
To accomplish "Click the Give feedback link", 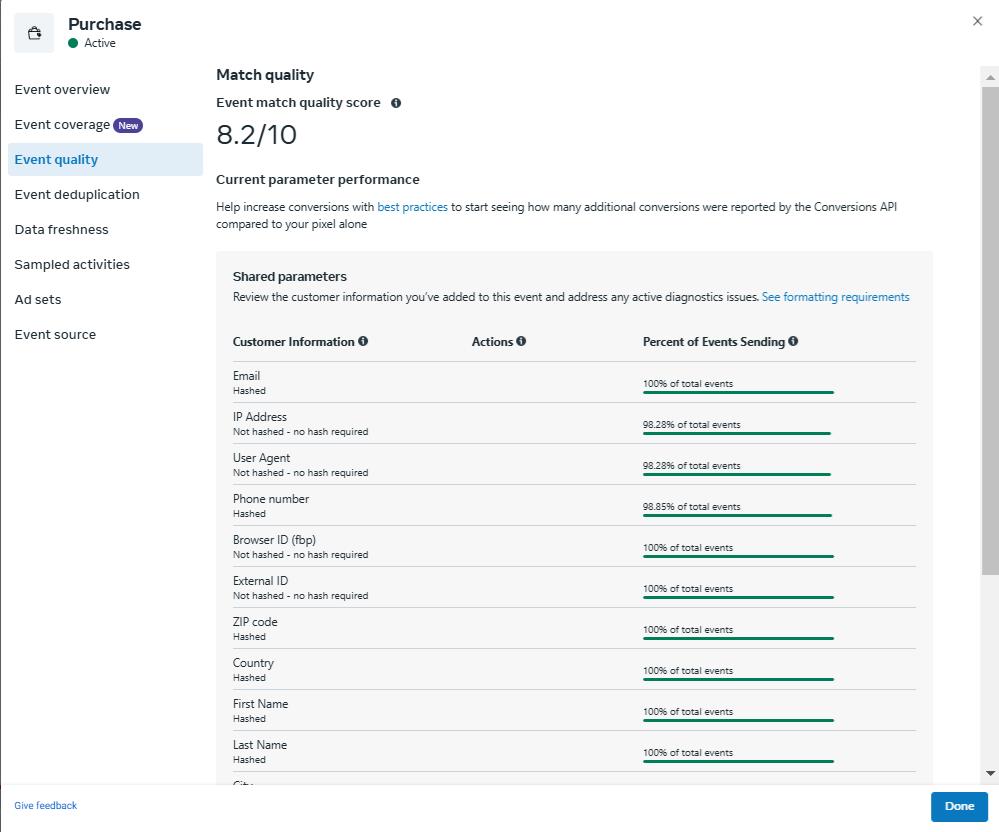I will [x=46, y=806].
